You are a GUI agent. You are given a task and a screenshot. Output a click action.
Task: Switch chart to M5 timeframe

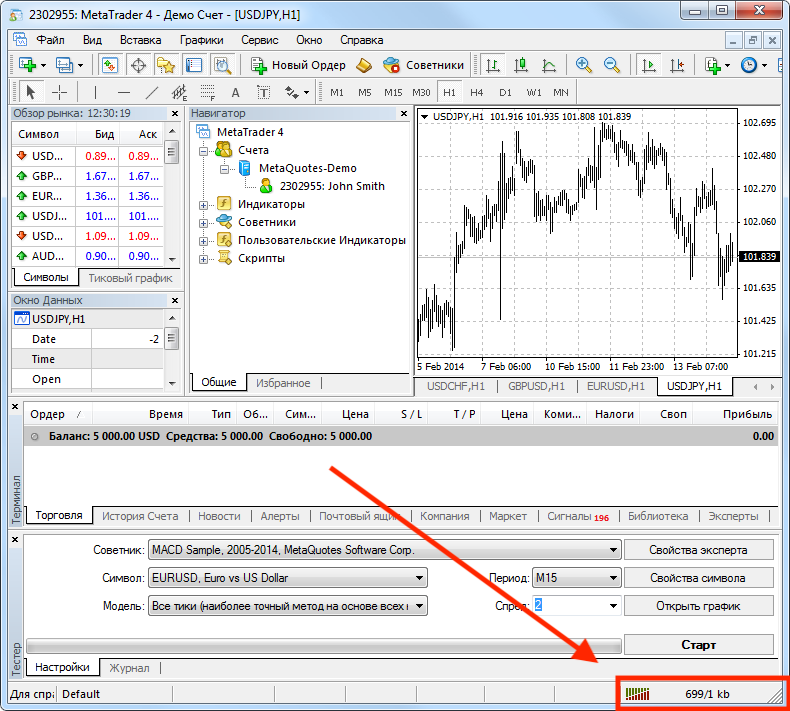point(365,92)
